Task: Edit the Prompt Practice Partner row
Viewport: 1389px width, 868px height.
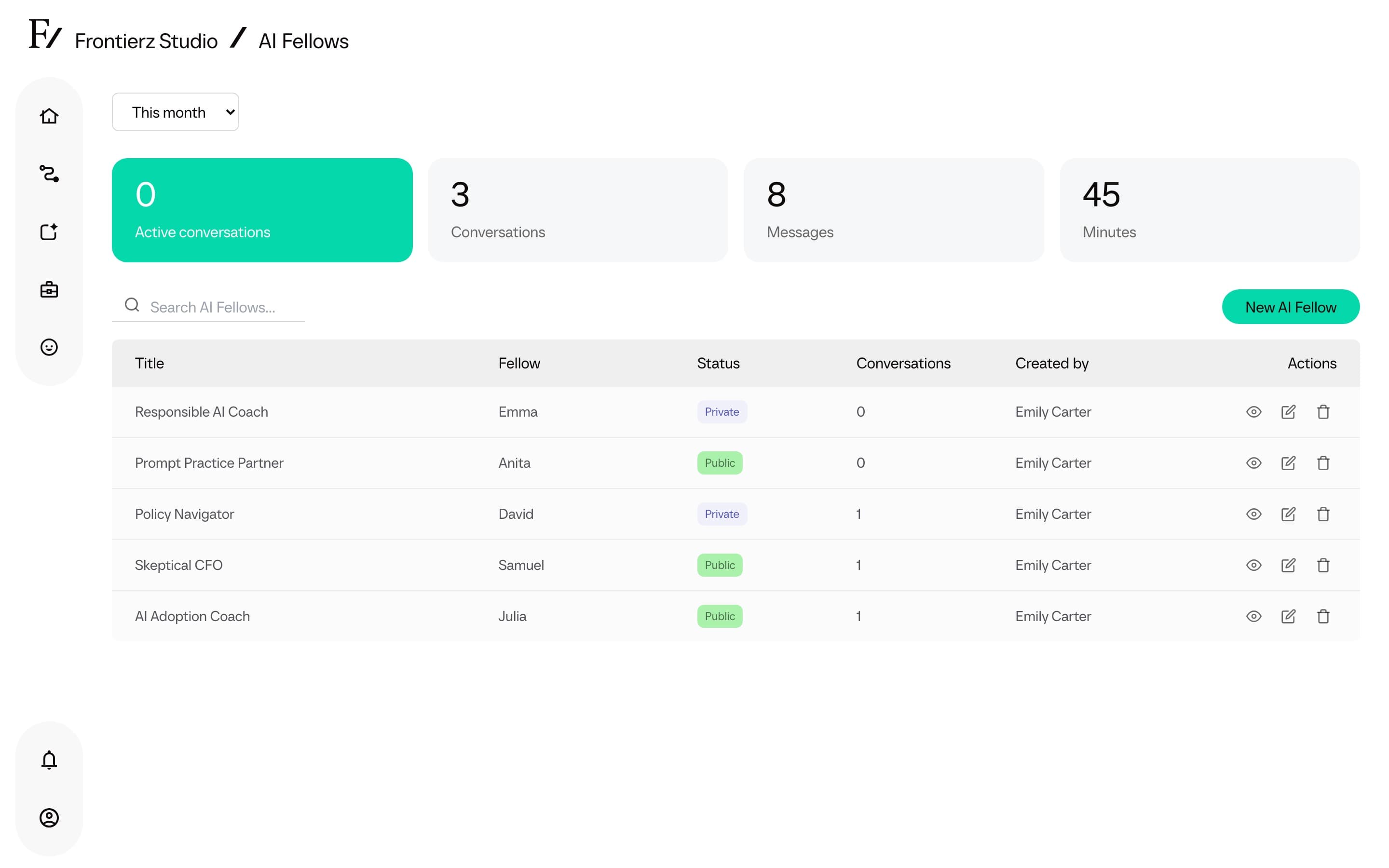Action: (1288, 463)
